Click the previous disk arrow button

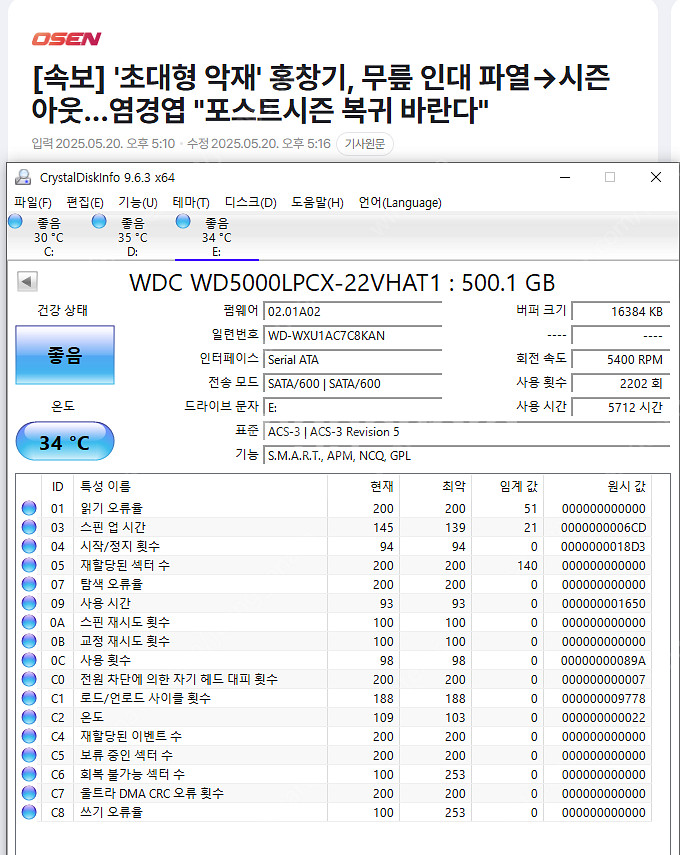pos(27,283)
